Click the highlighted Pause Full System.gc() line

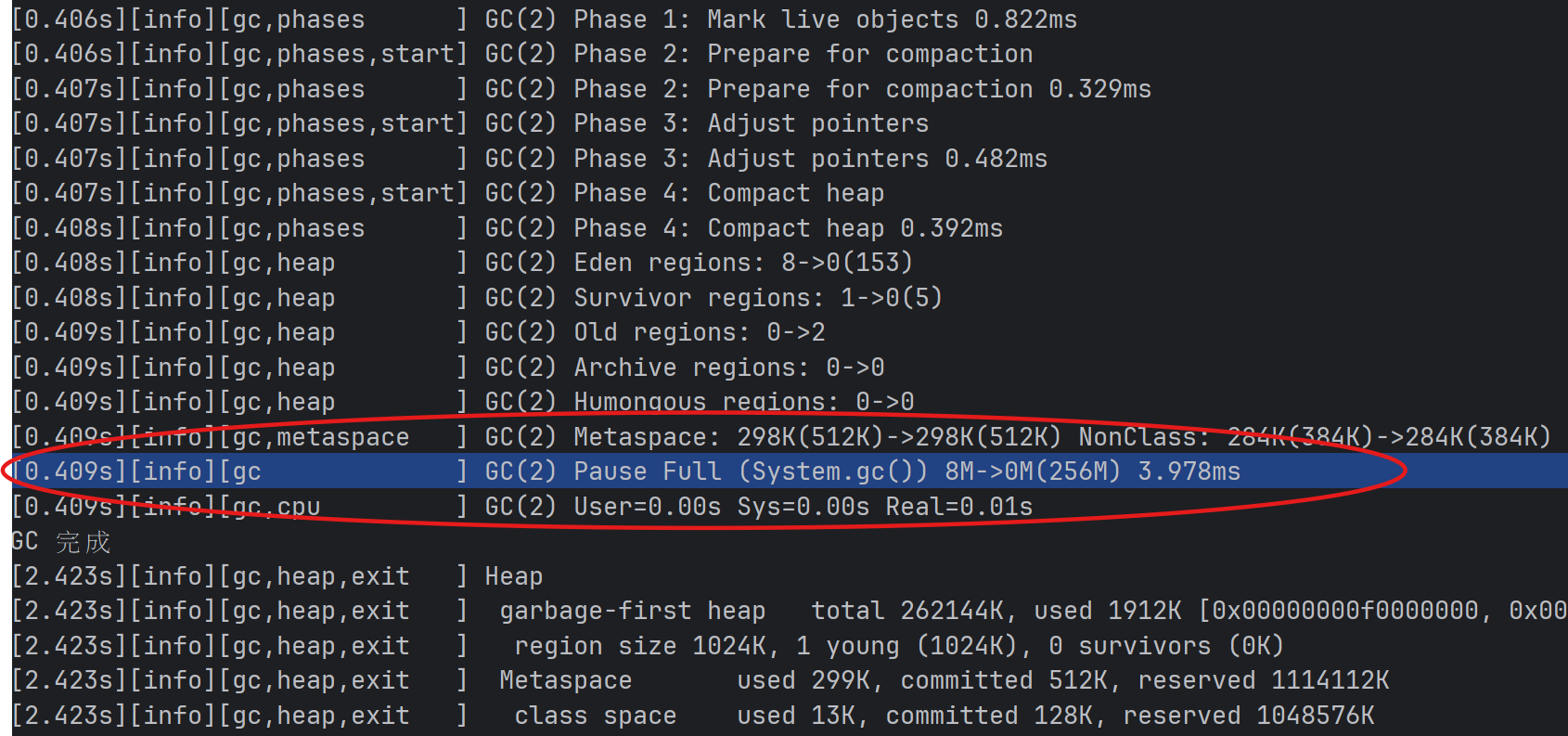(x=861, y=471)
